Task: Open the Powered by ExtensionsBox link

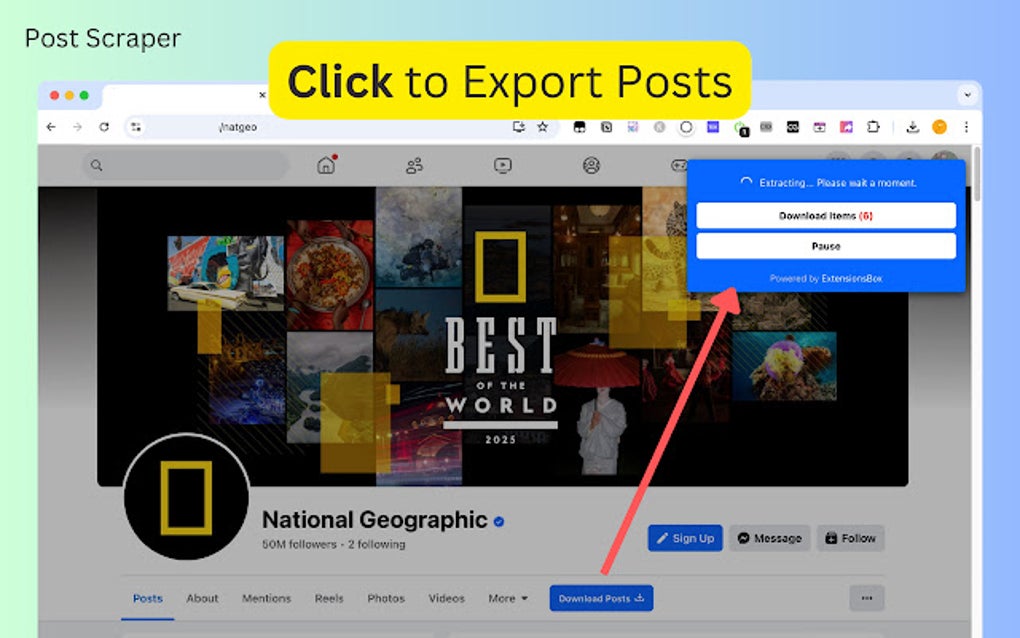Action: click(x=826, y=277)
